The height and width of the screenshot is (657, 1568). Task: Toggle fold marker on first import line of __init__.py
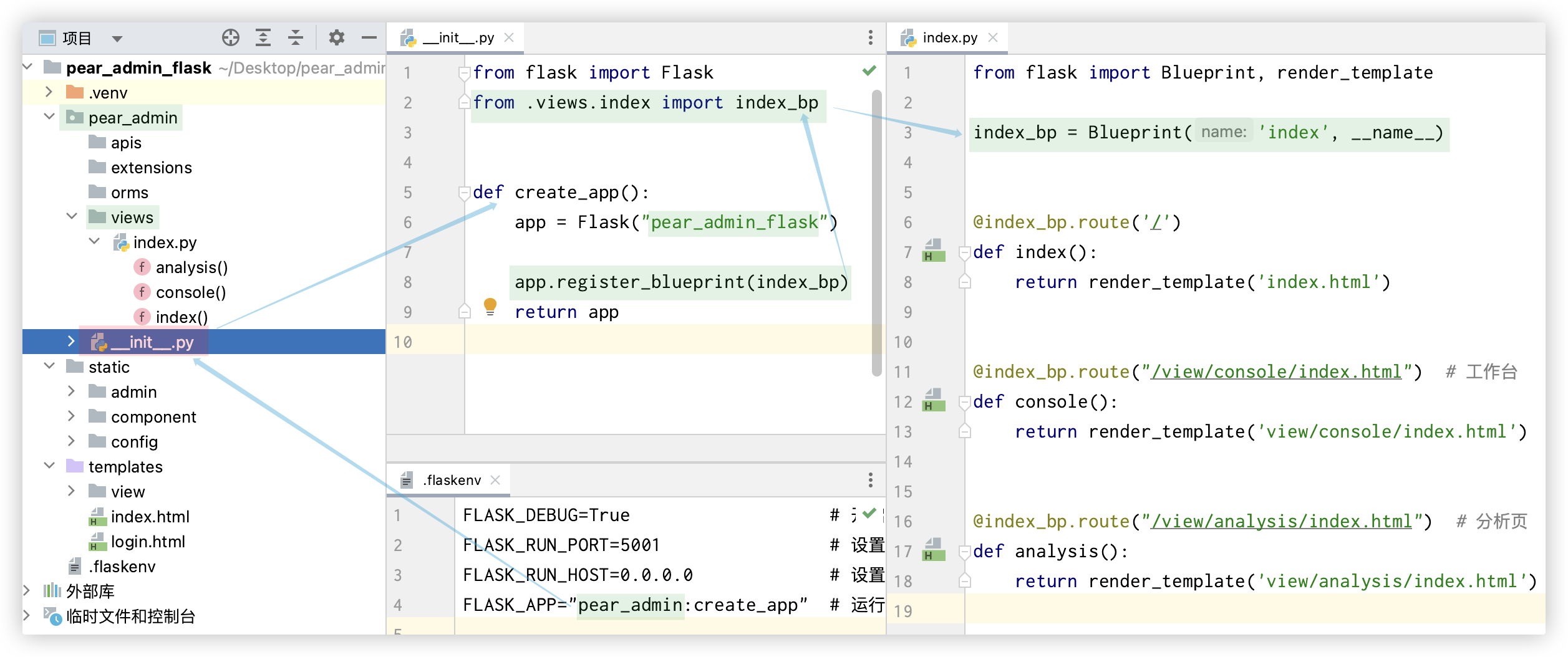[464, 74]
